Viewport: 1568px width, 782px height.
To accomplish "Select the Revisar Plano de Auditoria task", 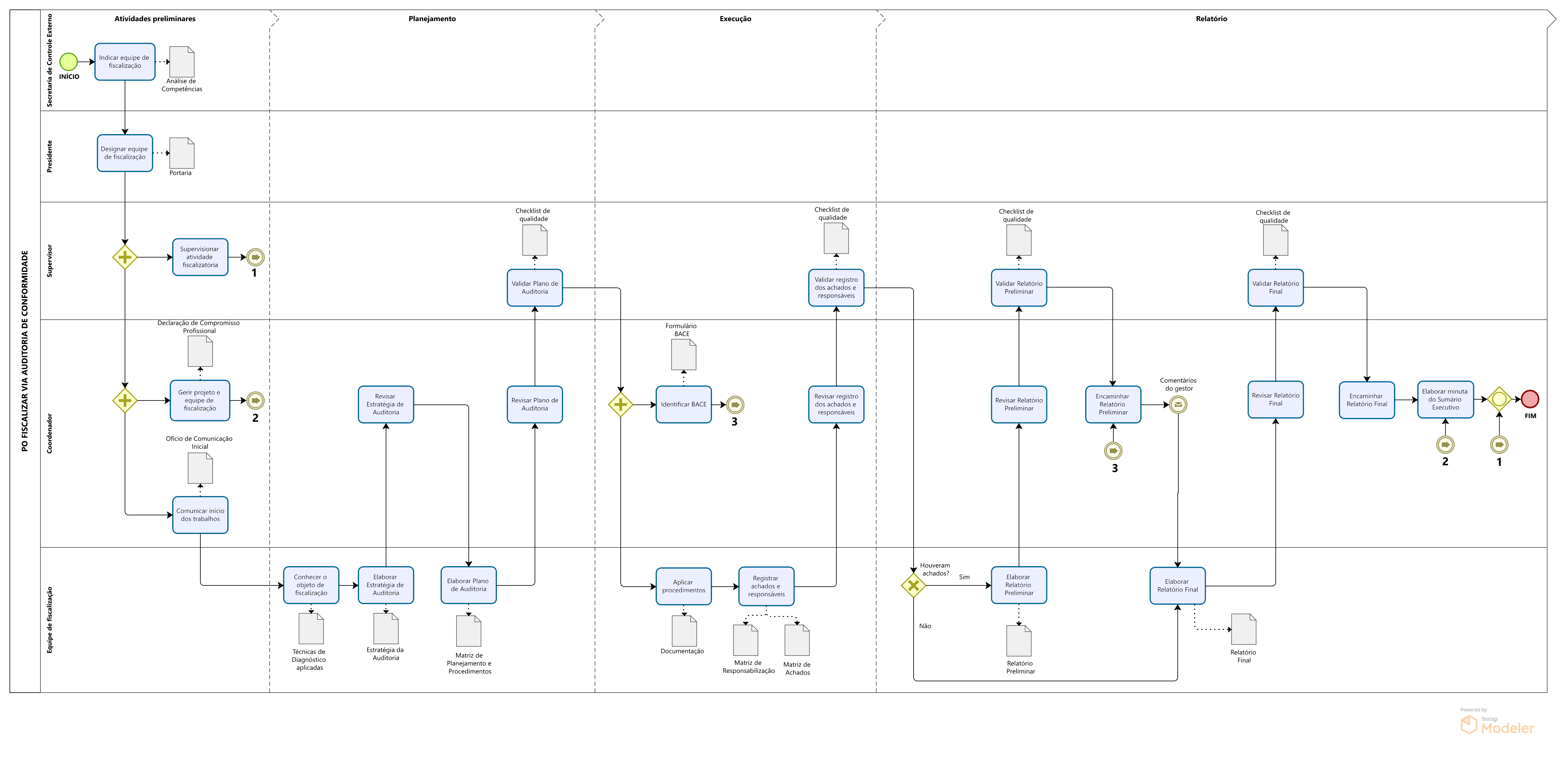I will point(535,405).
